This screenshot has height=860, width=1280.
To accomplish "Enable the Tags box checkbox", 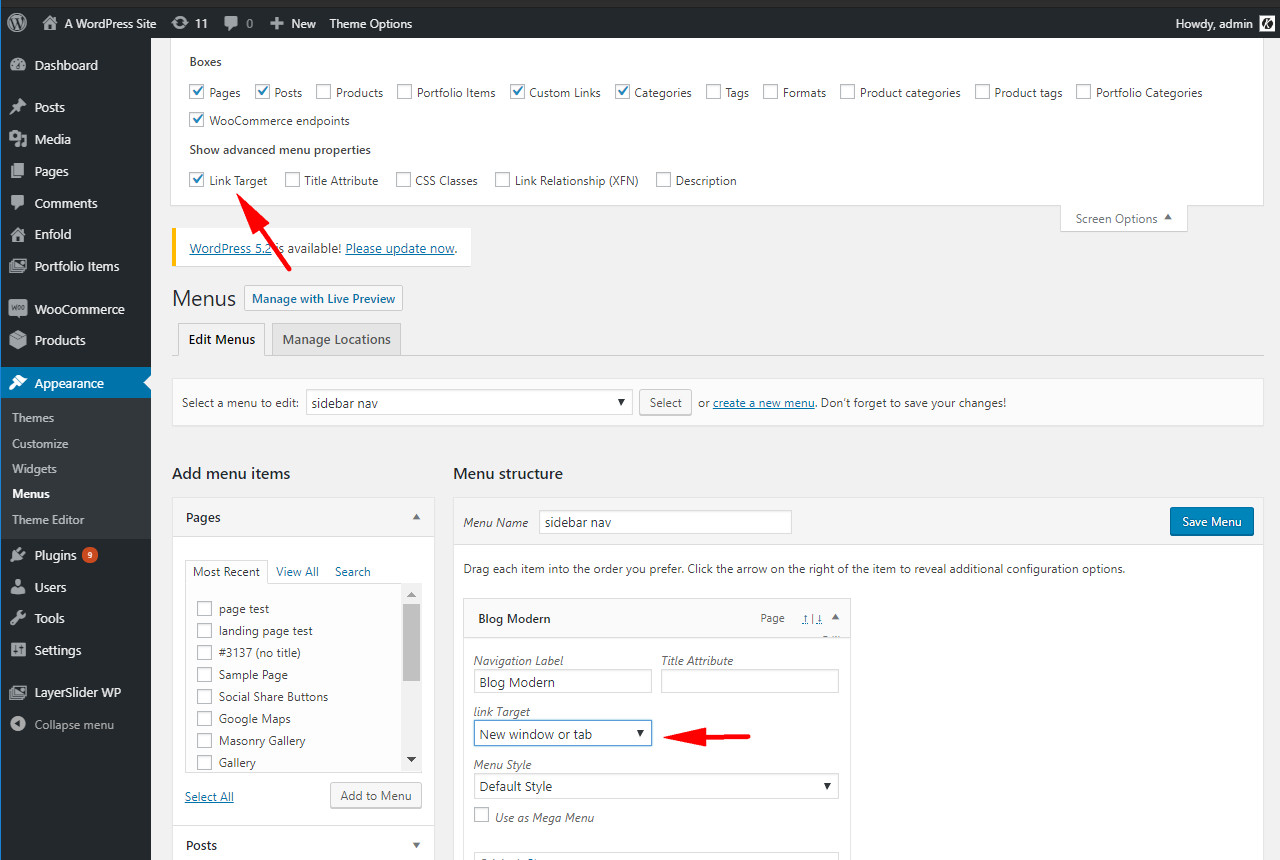I will tap(714, 92).
